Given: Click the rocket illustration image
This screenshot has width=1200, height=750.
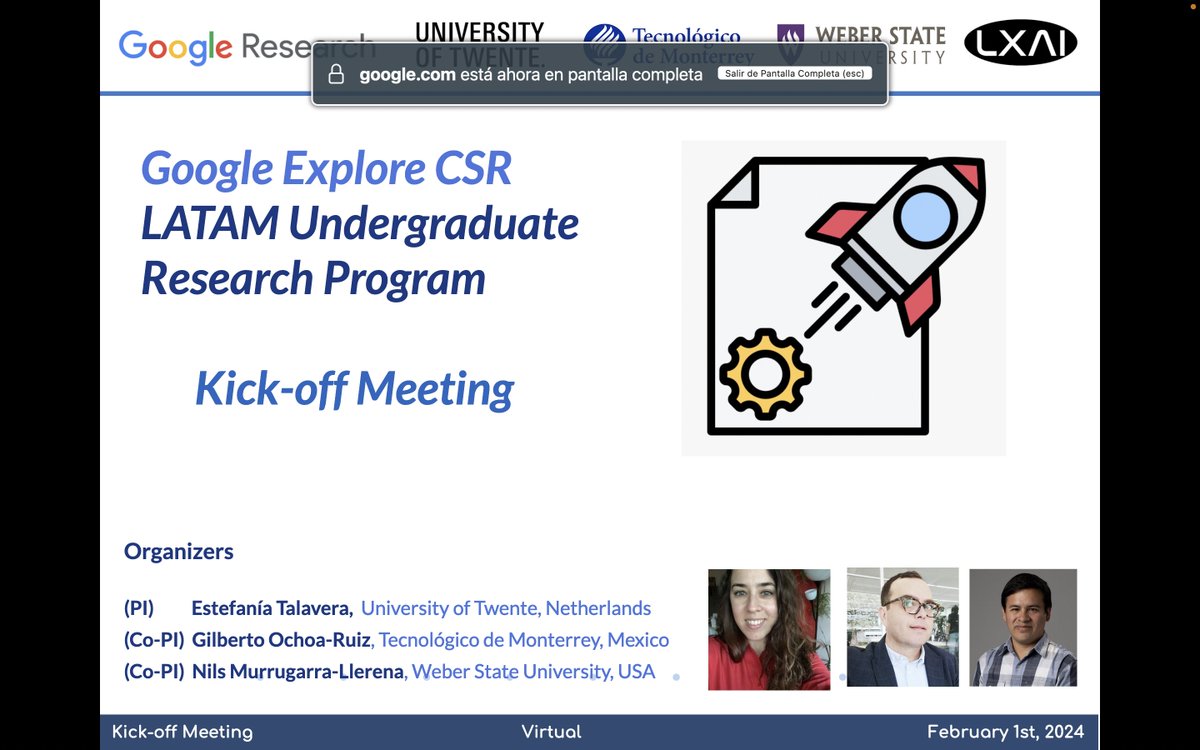Looking at the screenshot, I should point(844,298).
